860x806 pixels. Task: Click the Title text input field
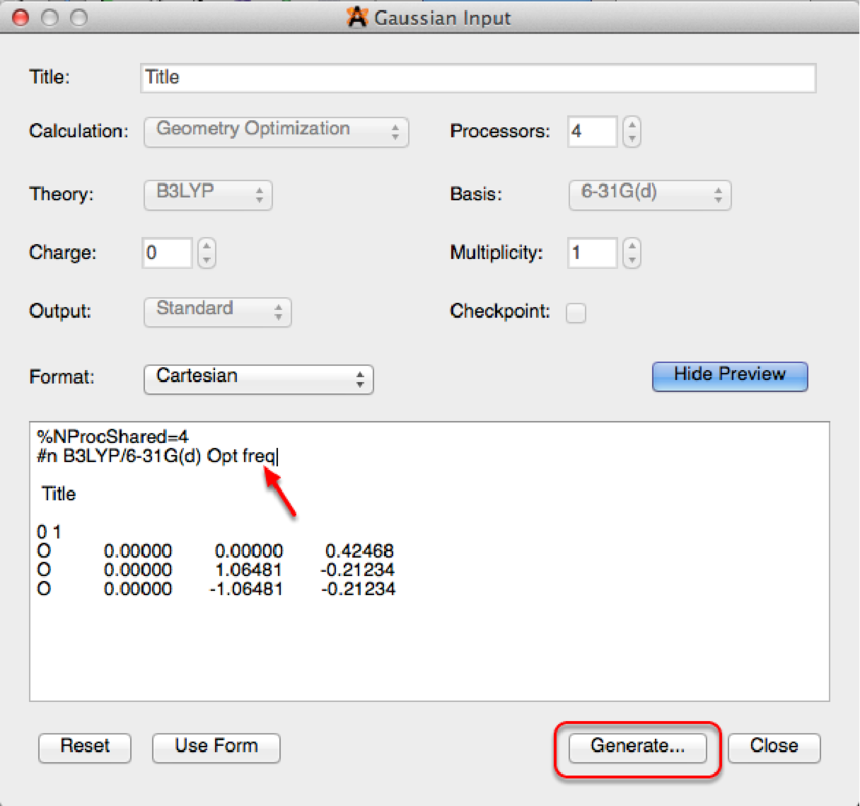478,78
